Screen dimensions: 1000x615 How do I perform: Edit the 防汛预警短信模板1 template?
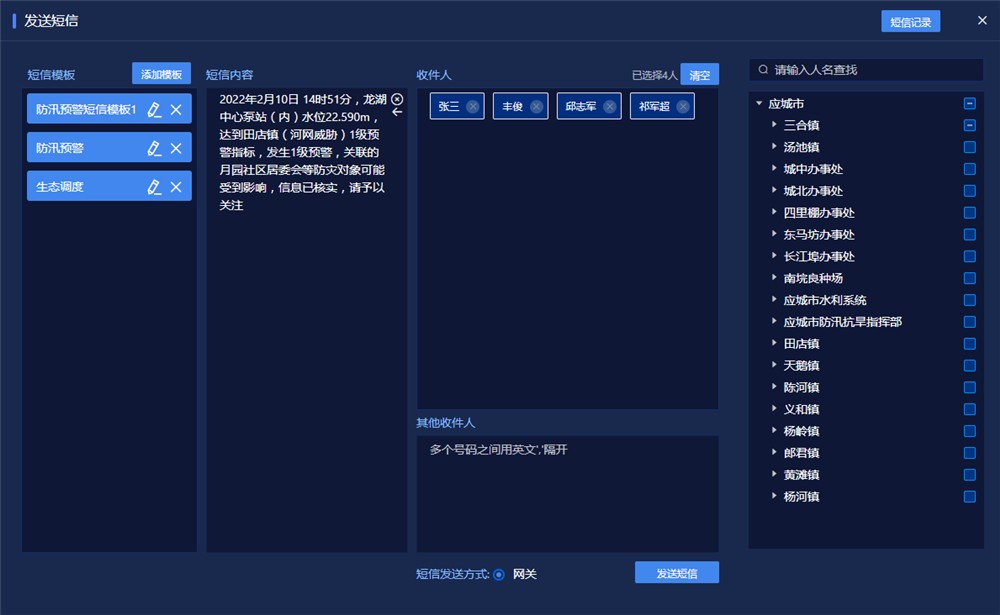154,110
